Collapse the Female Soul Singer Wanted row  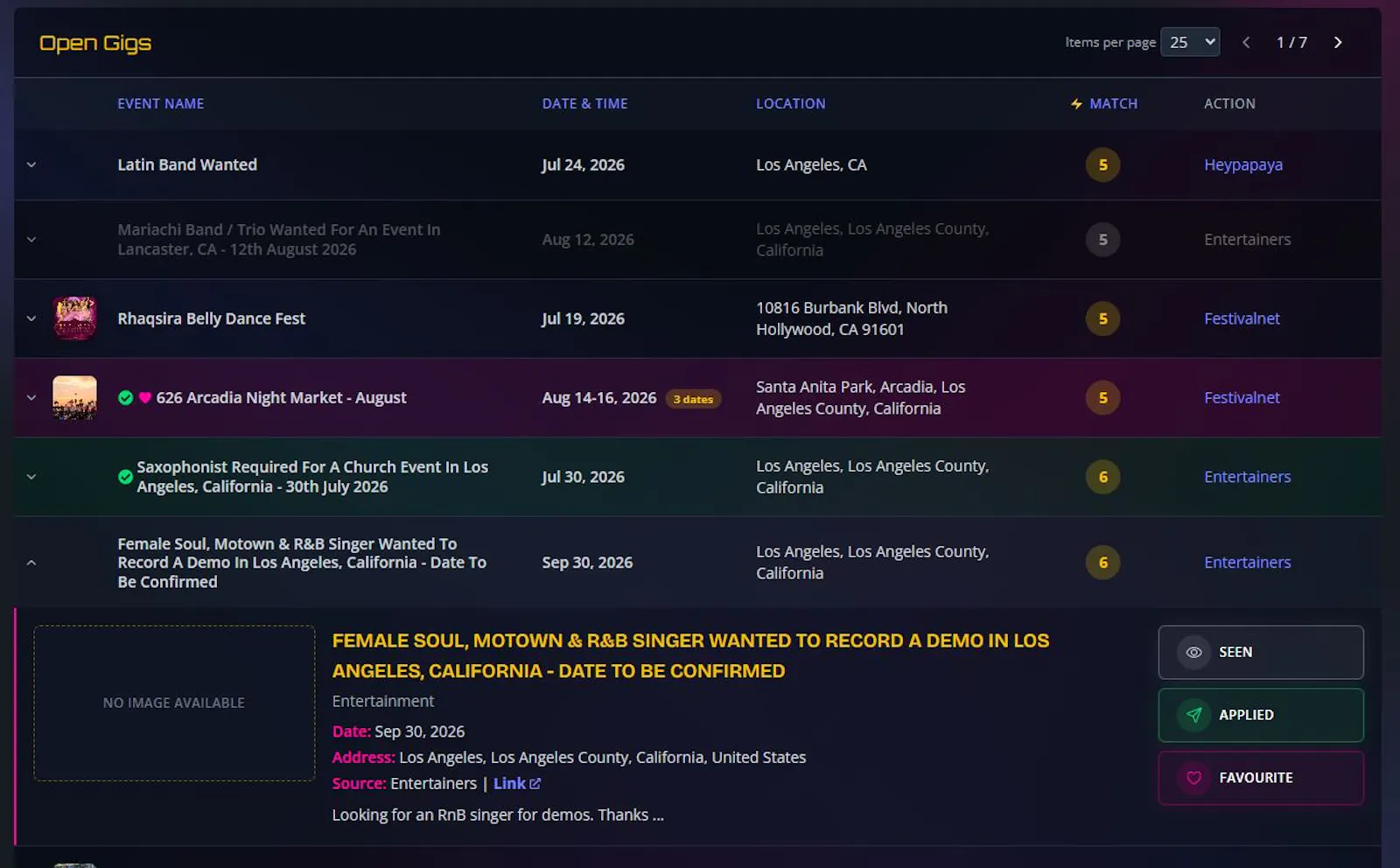31,563
